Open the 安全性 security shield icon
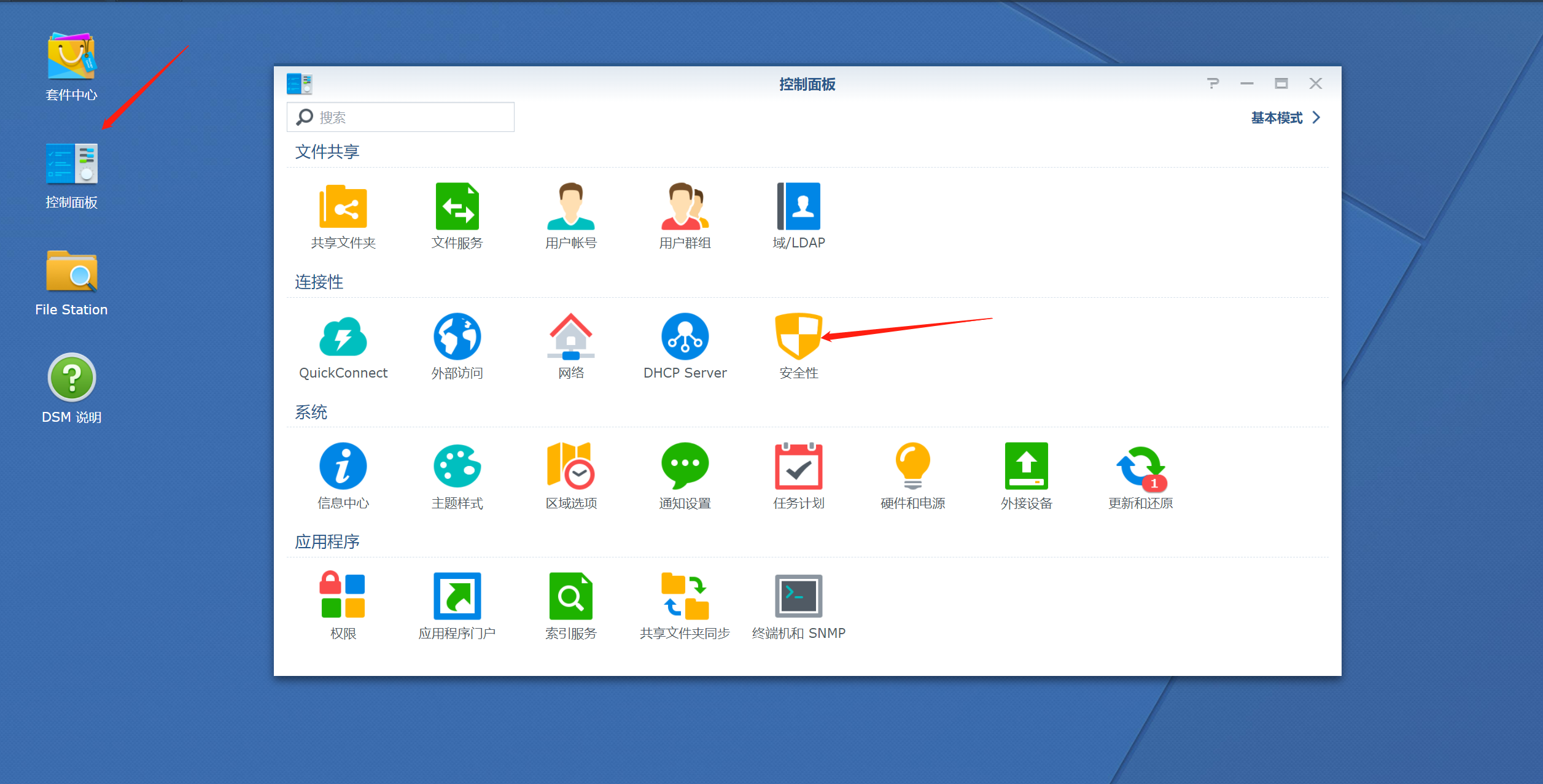This screenshot has height=784, width=1543. tap(798, 336)
